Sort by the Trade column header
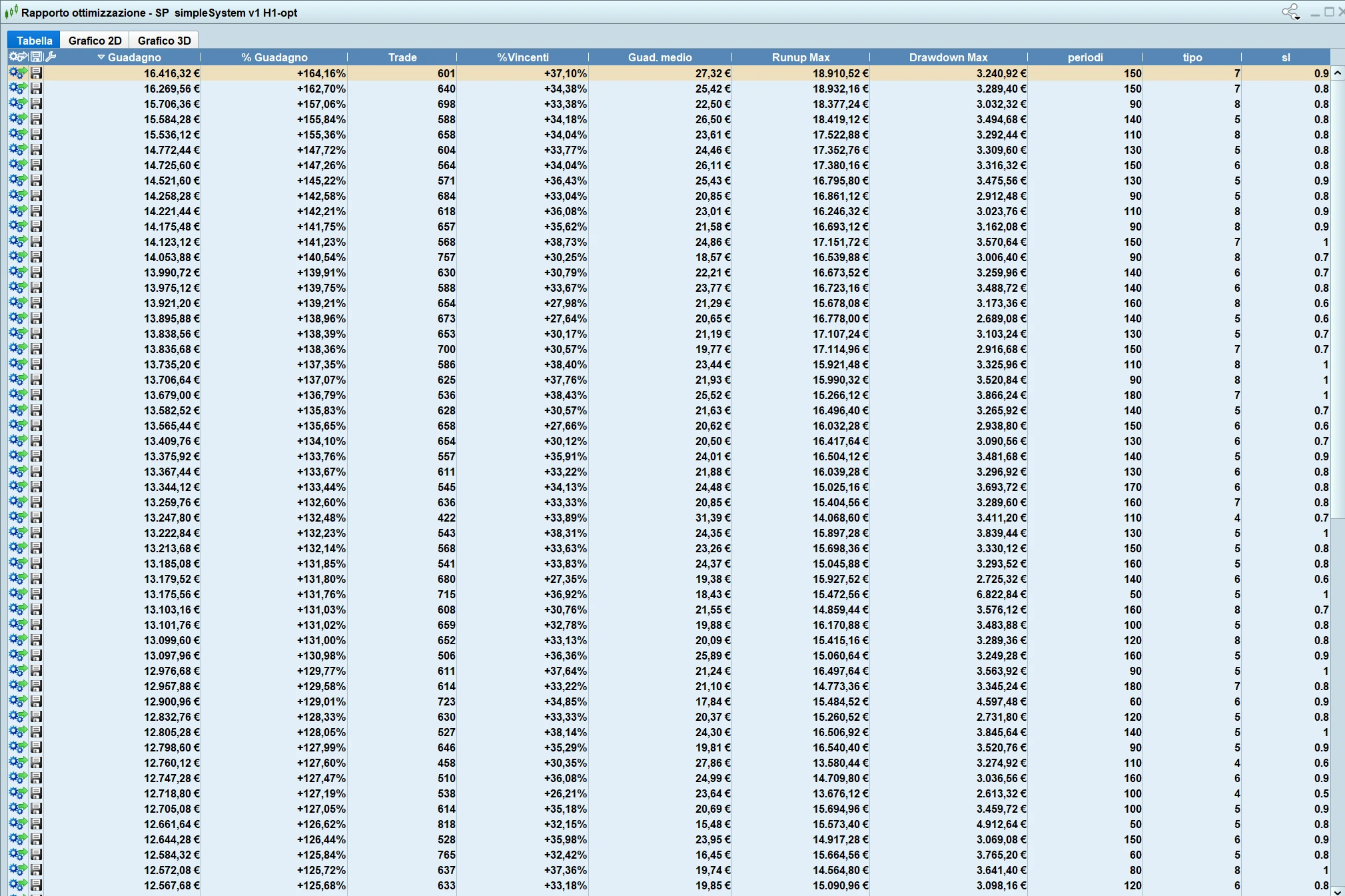 point(402,57)
